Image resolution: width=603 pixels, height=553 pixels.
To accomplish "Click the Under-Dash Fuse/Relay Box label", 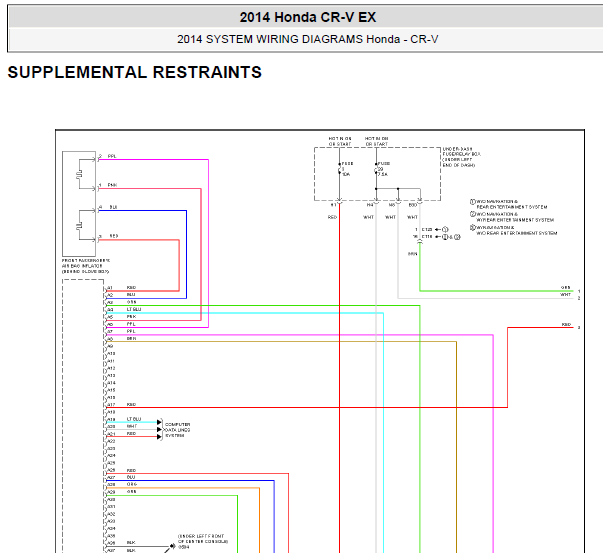I will [461, 157].
